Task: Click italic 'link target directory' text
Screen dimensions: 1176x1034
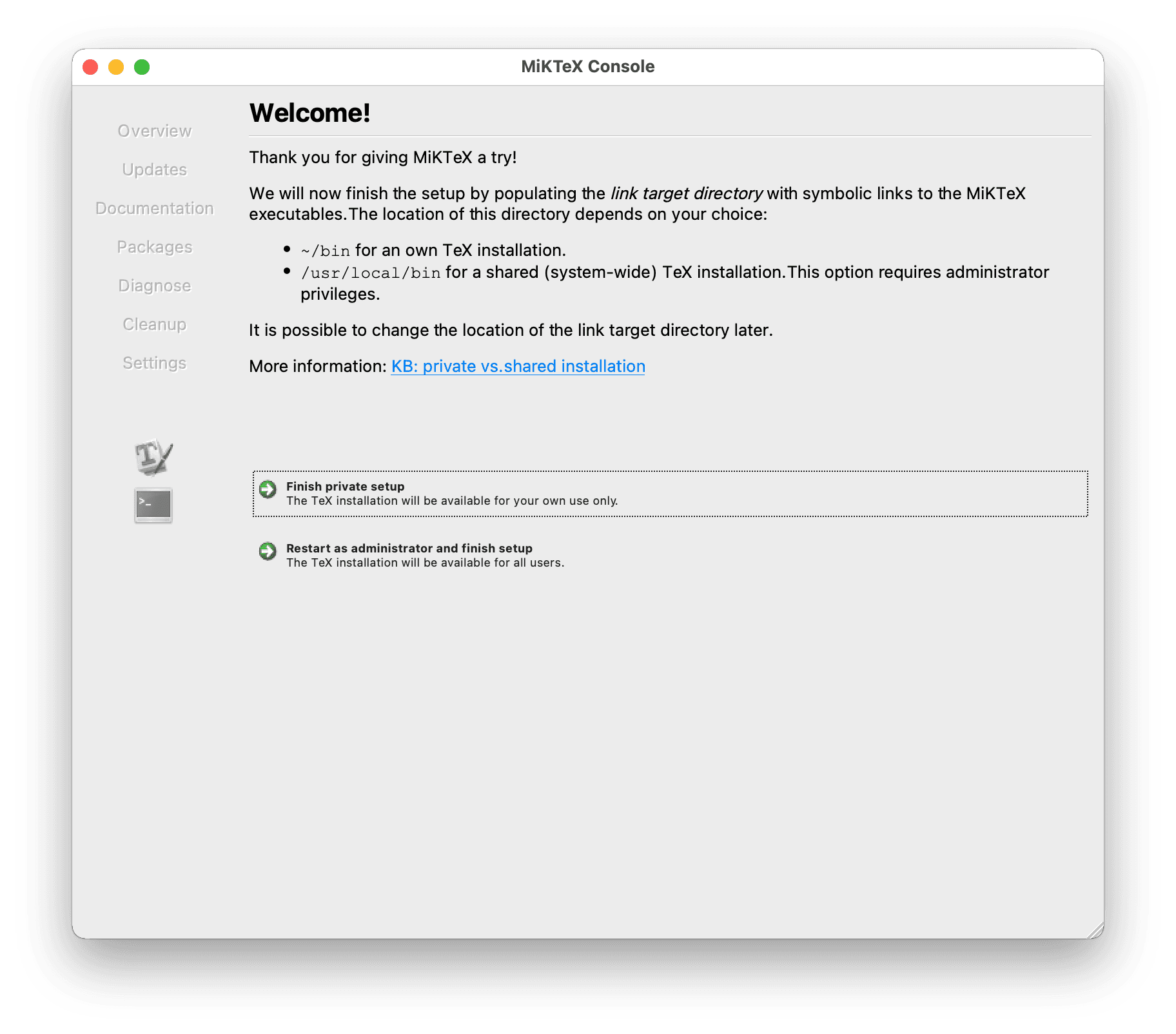Action: point(687,193)
